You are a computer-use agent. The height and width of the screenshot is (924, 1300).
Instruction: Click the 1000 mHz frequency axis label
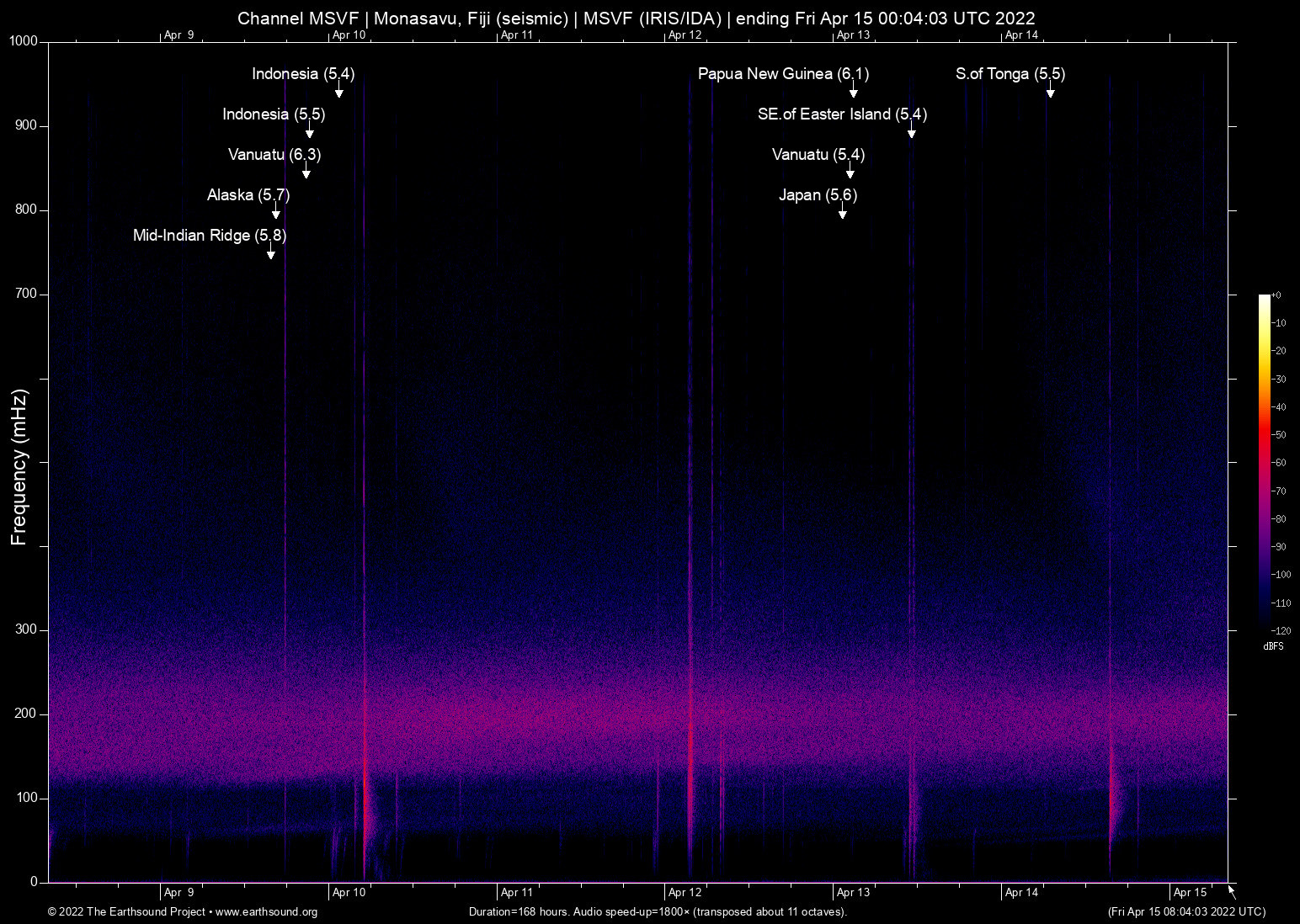point(24,41)
